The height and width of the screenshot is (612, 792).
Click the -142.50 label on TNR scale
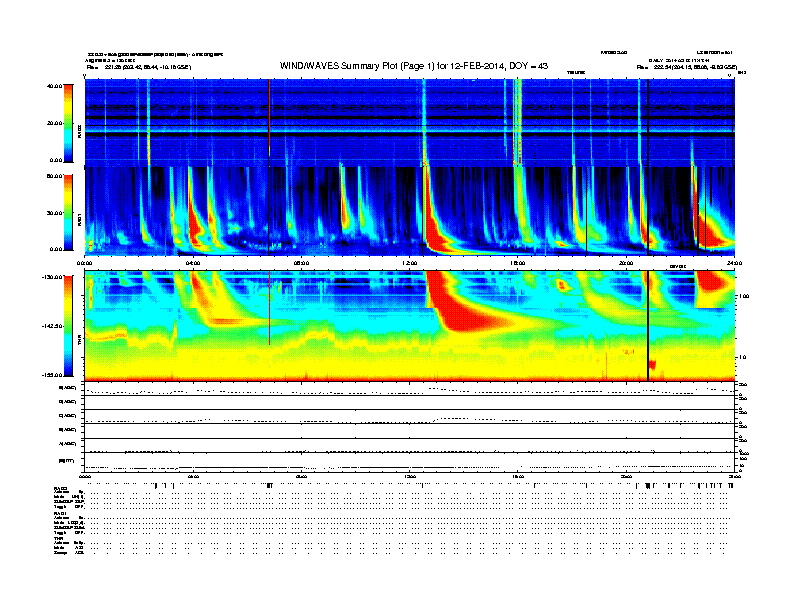point(52,326)
